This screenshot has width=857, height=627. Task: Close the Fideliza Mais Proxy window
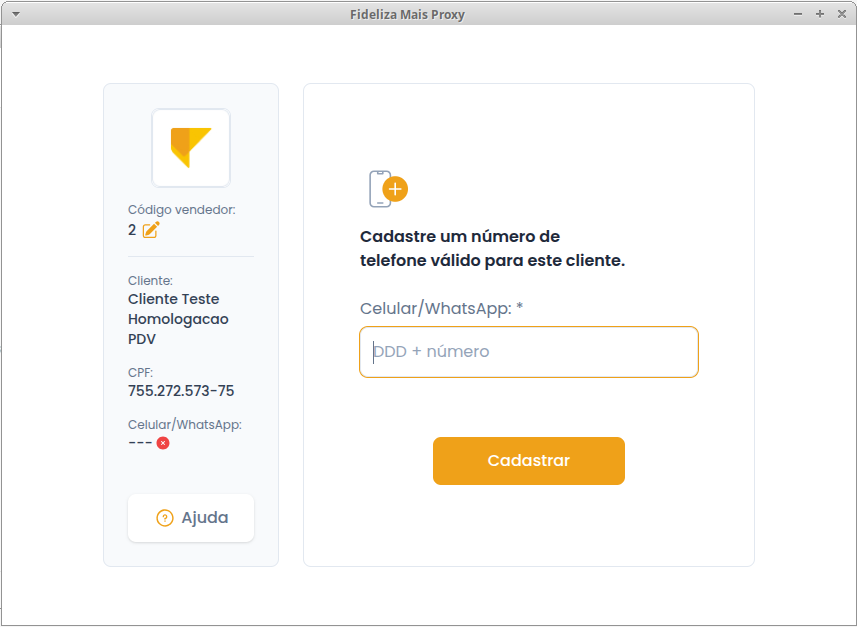click(x=841, y=14)
